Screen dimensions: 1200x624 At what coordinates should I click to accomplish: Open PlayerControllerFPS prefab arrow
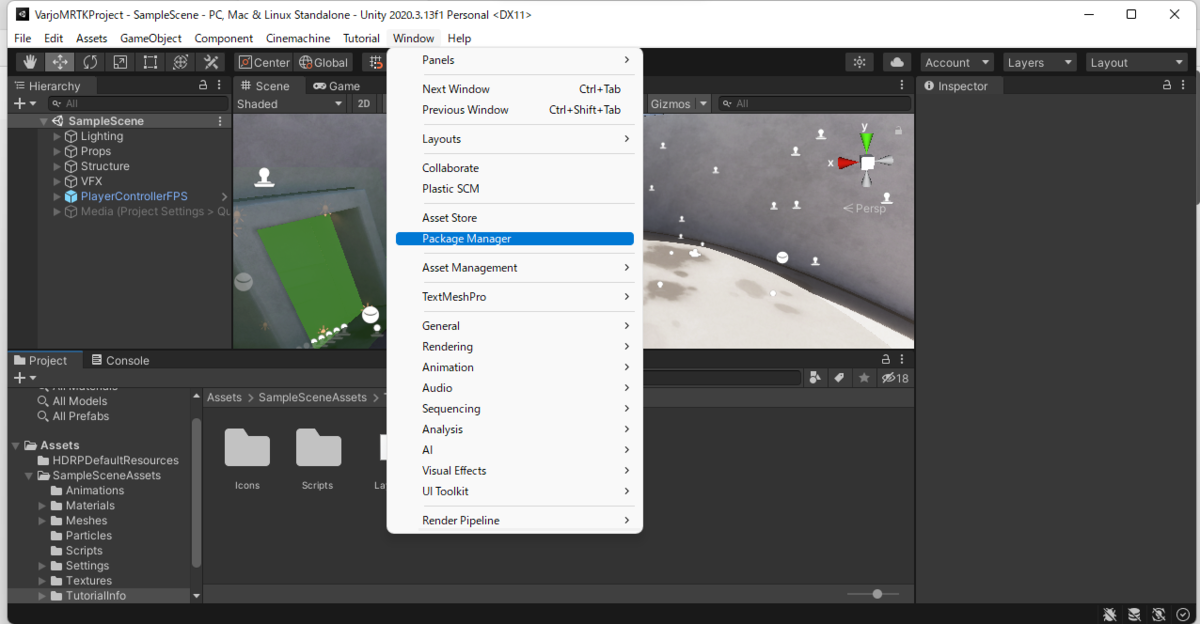[x=224, y=196]
